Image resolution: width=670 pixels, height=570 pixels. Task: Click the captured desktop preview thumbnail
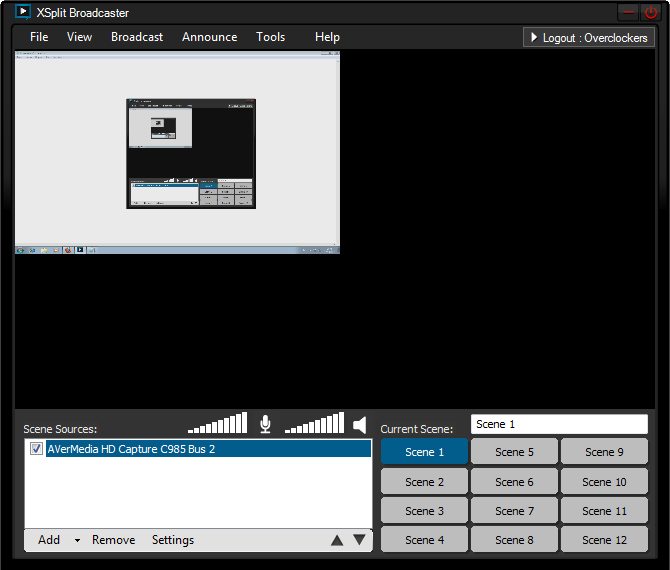[x=177, y=153]
